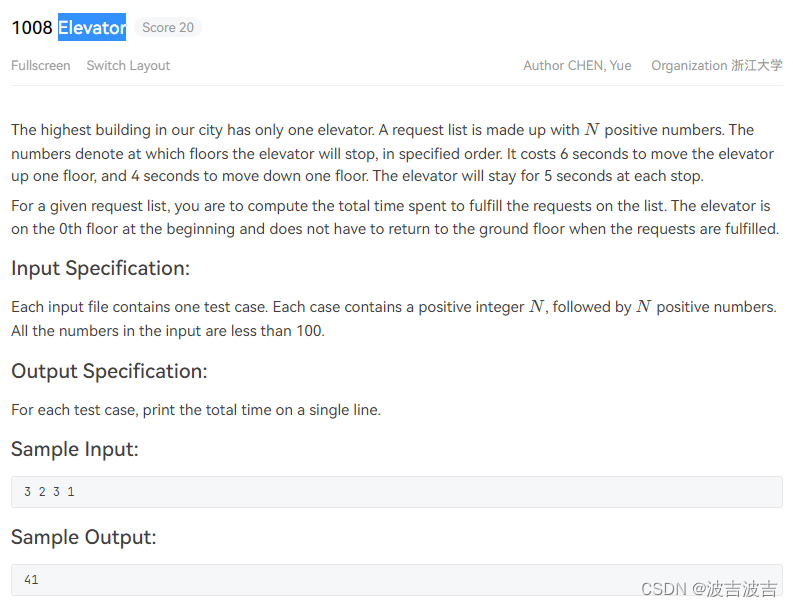Viewport: 793px width, 607px height.
Task: Click the first italic N in the description
Action: pyautogui.click(x=592, y=129)
